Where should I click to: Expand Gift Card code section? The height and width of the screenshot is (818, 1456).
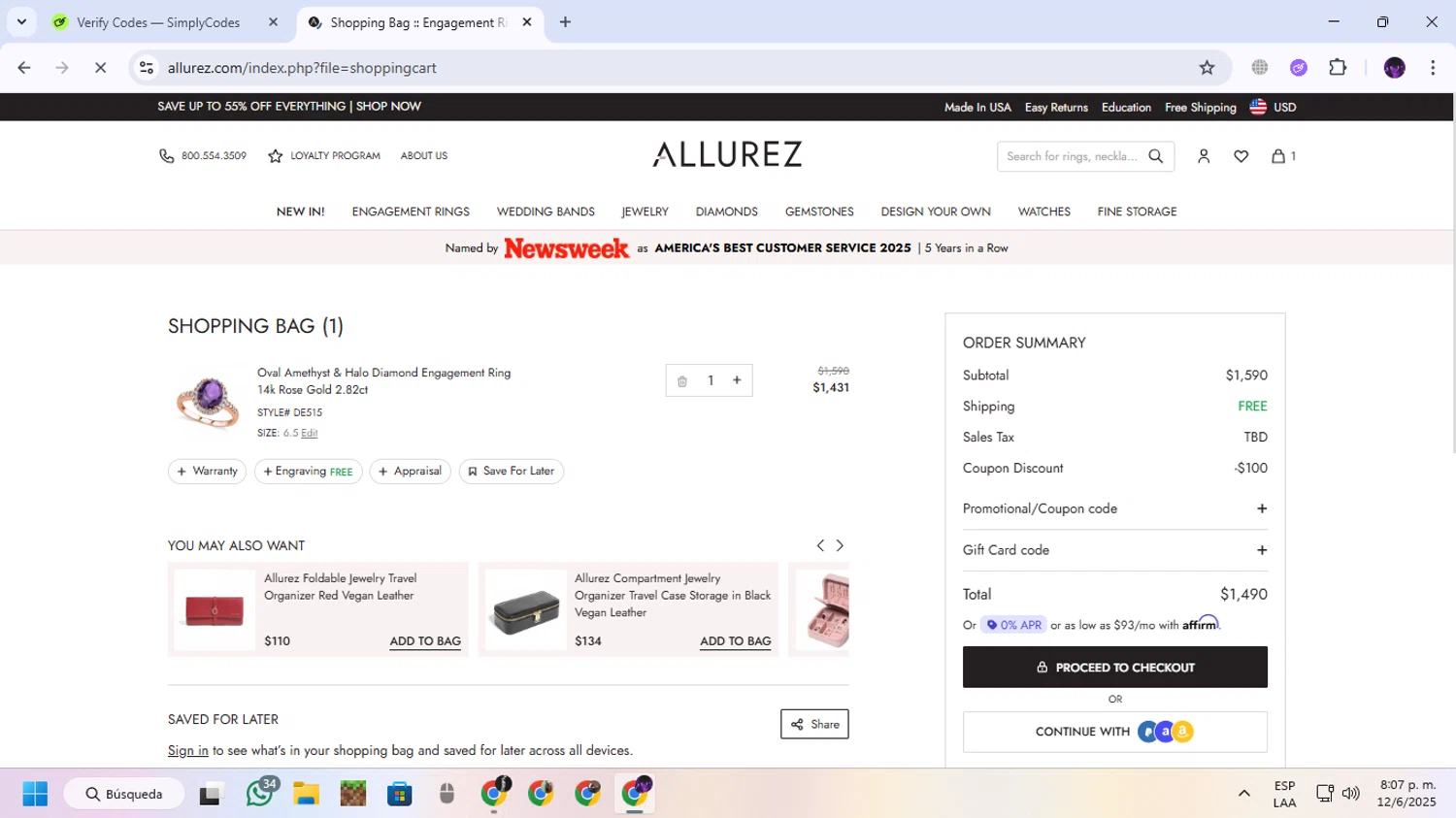1115,550
